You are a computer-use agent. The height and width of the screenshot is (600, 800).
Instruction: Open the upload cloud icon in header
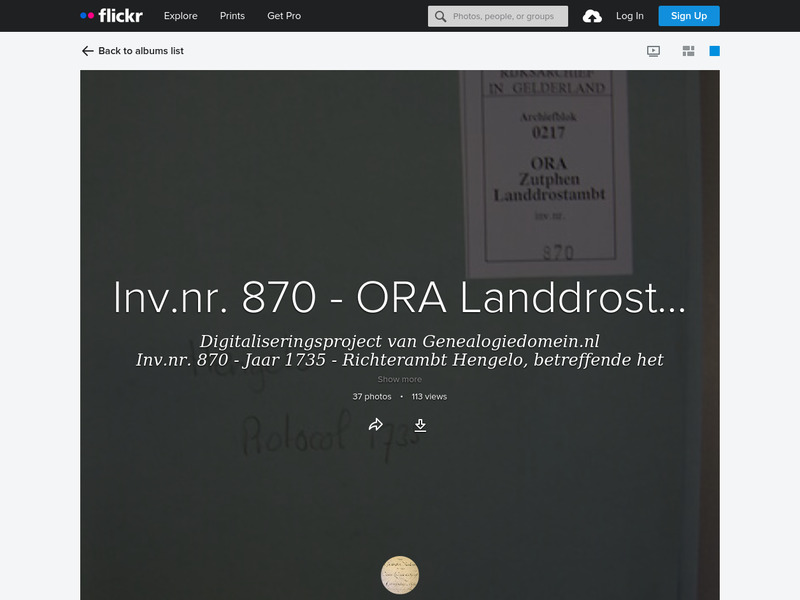click(590, 16)
